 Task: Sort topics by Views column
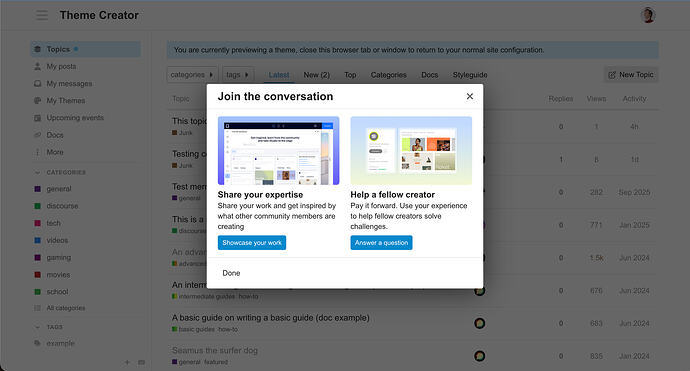coord(596,99)
